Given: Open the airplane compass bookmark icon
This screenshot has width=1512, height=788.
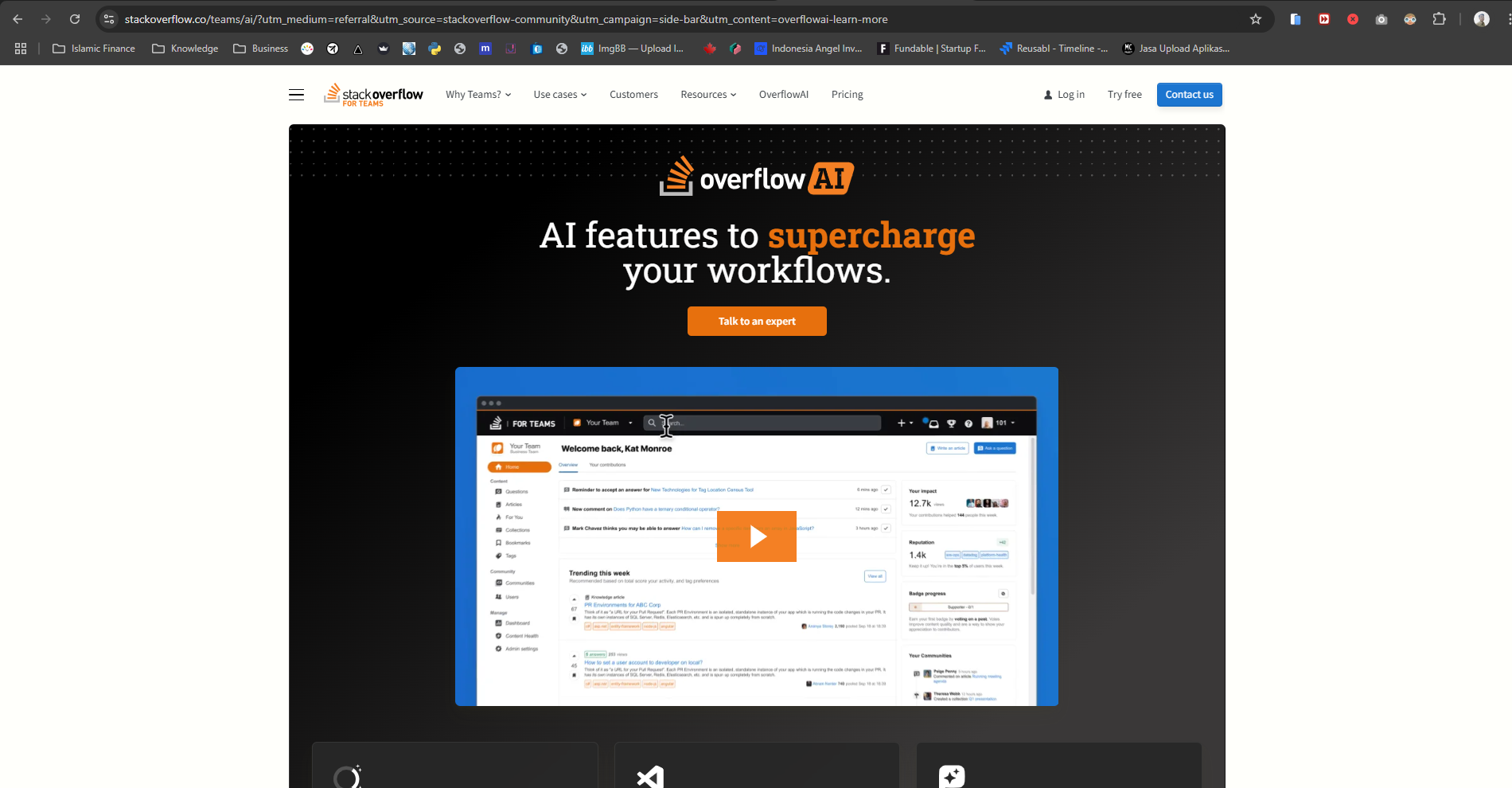Looking at the screenshot, I should coord(333,49).
